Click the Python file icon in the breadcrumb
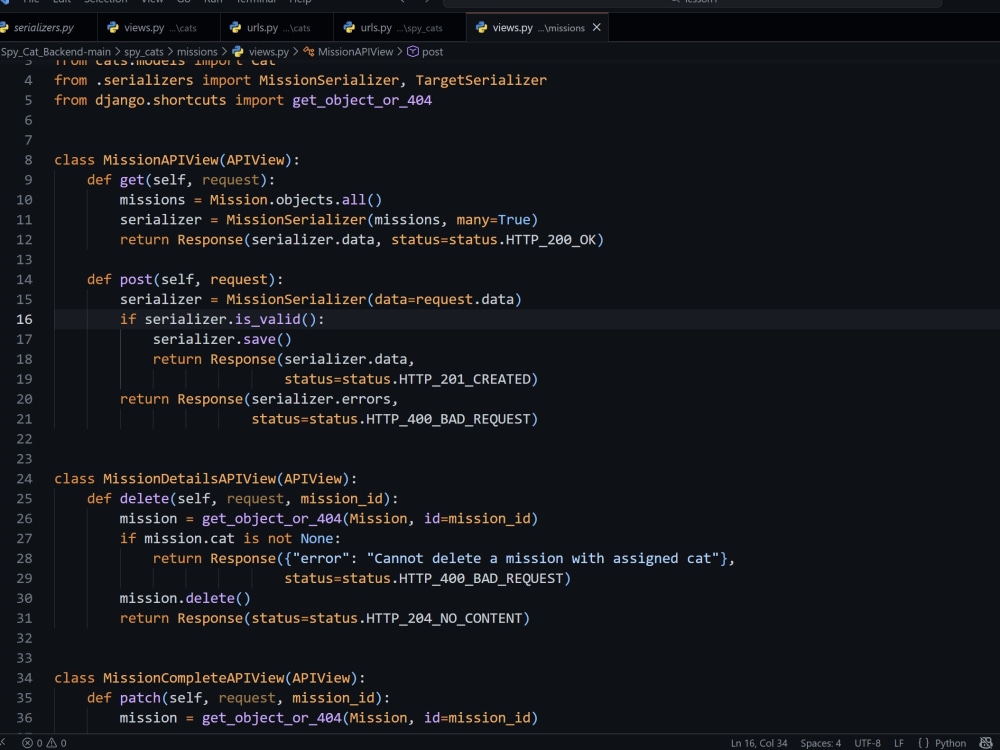 (238, 52)
